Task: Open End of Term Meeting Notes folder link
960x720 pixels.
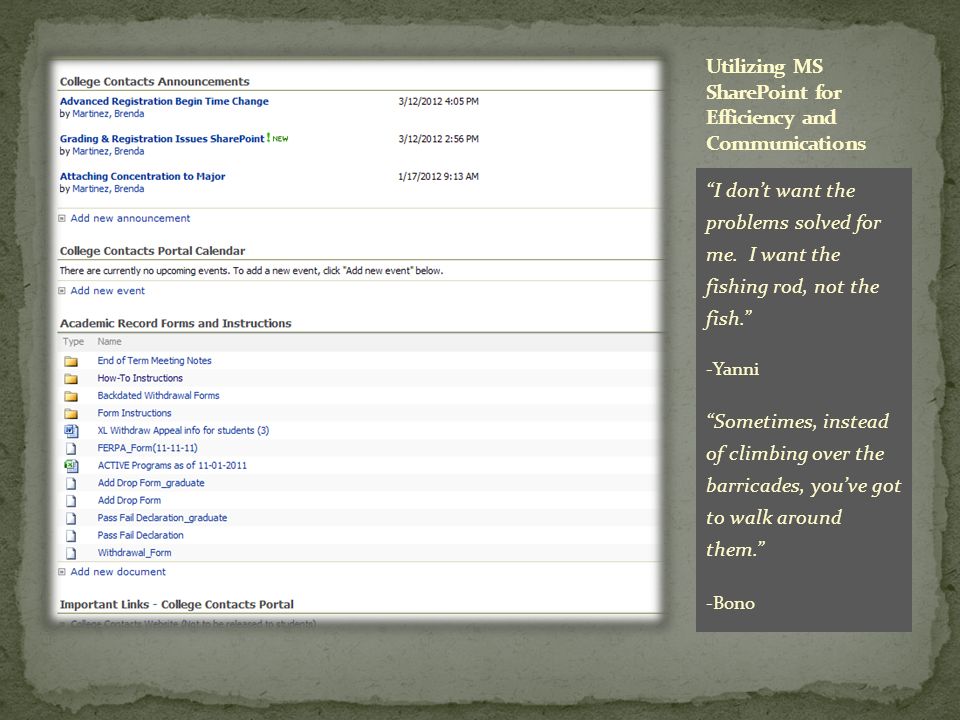Action: pyautogui.click(x=154, y=361)
